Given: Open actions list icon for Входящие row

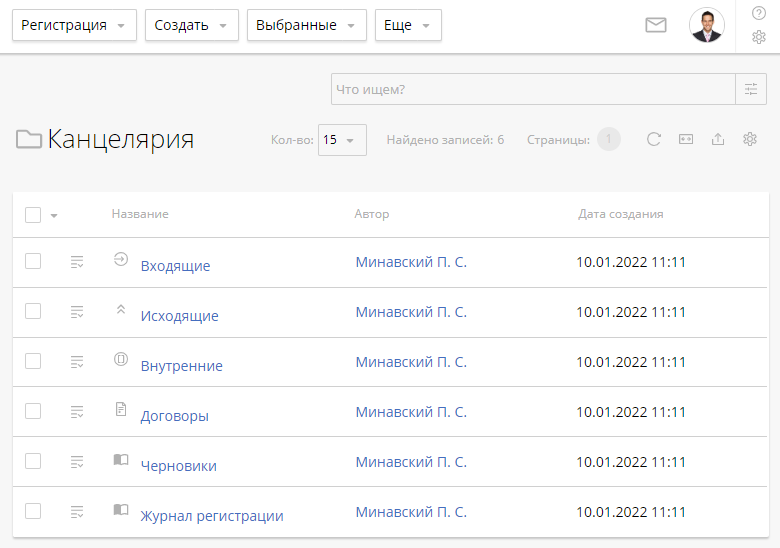Looking at the screenshot, I should click(x=77, y=262).
